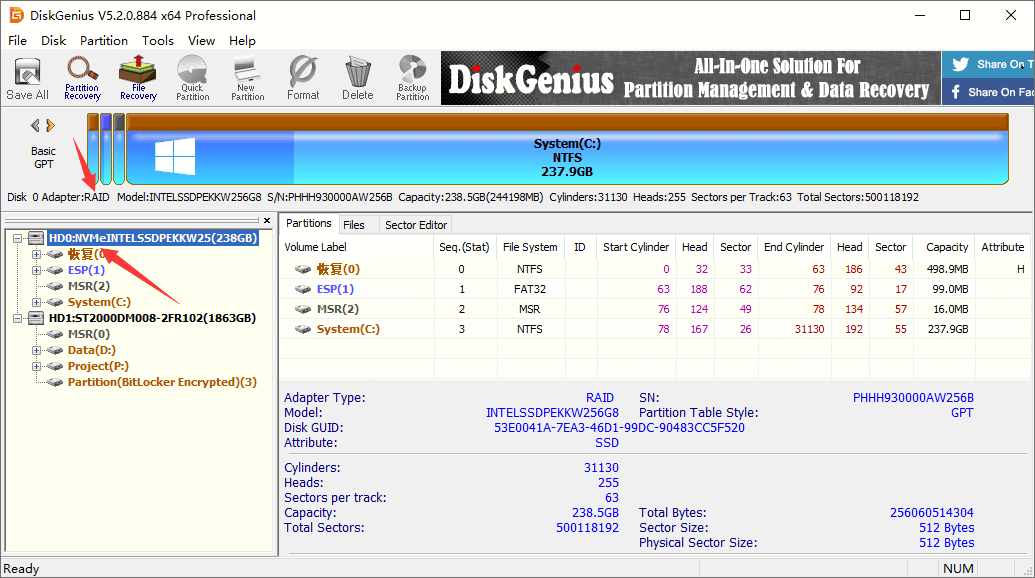Switch to the Sector Editor tab

point(416,225)
